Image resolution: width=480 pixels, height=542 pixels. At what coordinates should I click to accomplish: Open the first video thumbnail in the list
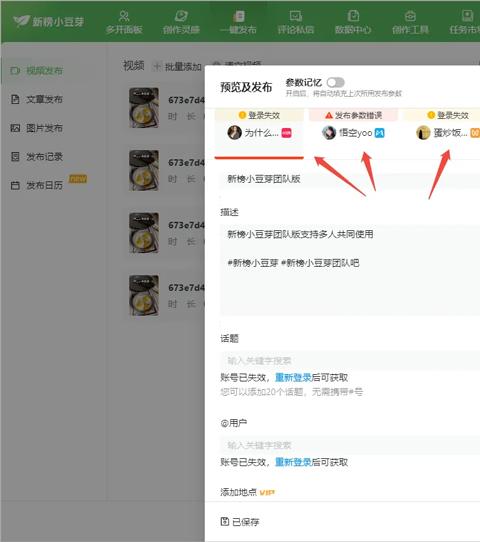[x=144, y=108]
